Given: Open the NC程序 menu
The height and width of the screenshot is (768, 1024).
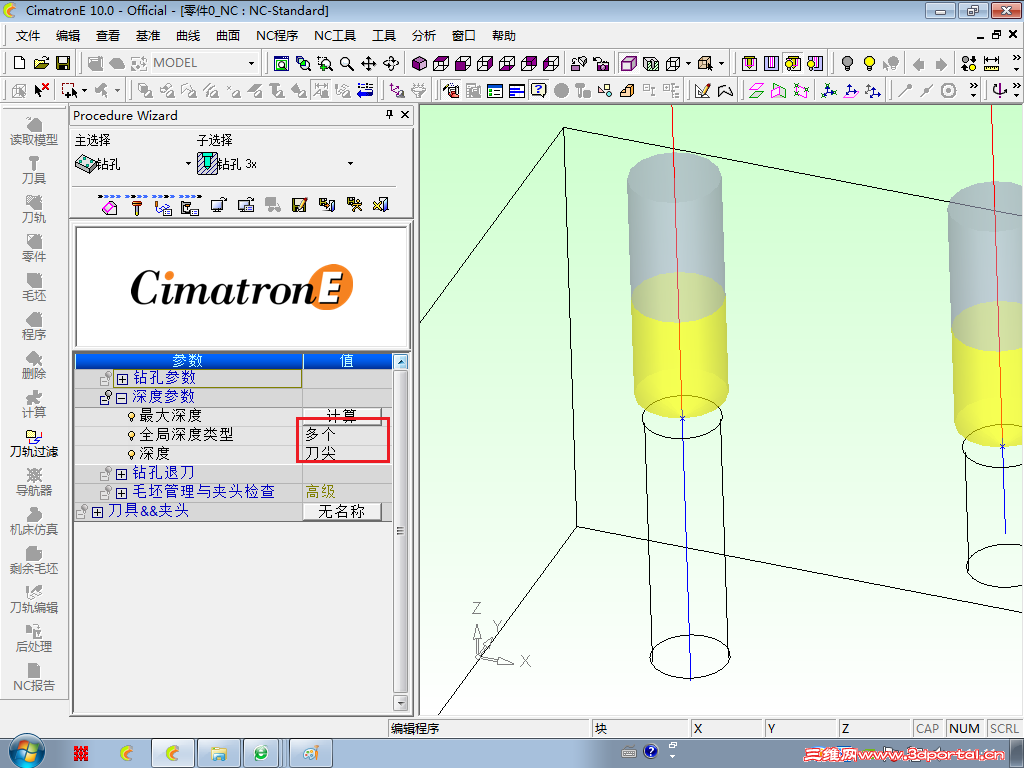Looking at the screenshot, I should tap(277, 36).
